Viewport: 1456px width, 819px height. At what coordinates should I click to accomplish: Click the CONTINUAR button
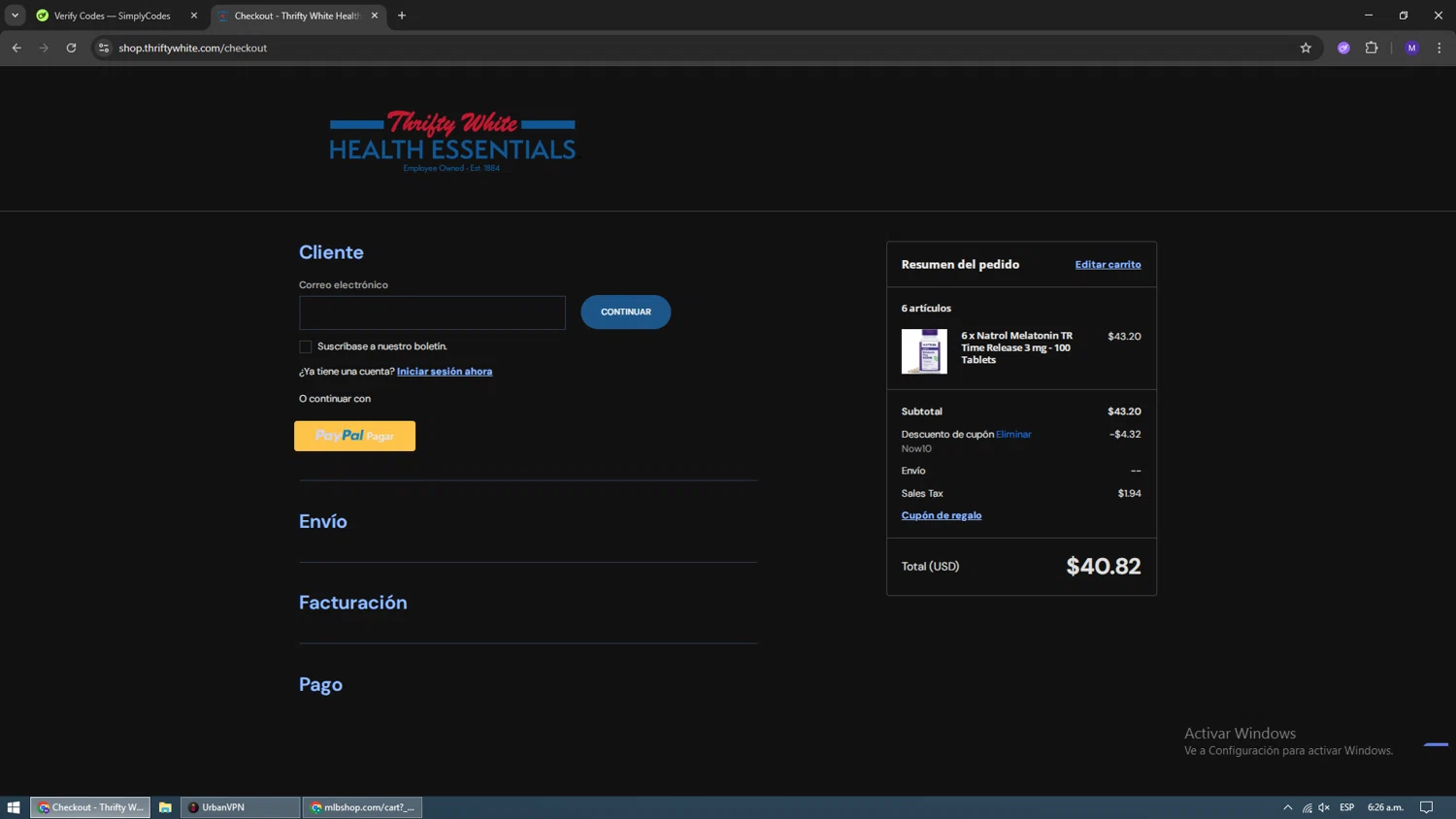click(x=626, y=311)
